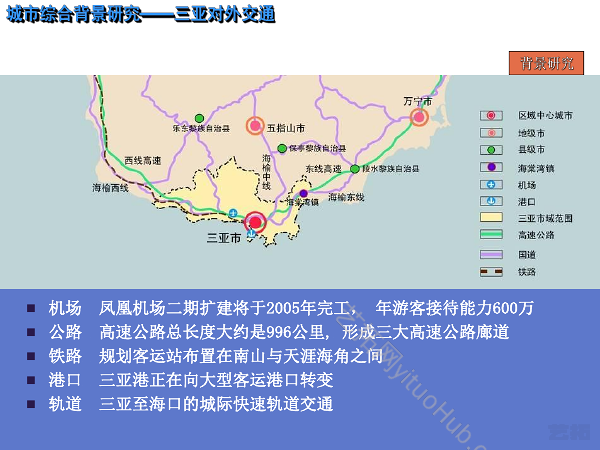Click the green dot for 保亭黎族自治县
The height and width of the screenshot is (450, 600).
pyautogui.click(x=282, y=148)
